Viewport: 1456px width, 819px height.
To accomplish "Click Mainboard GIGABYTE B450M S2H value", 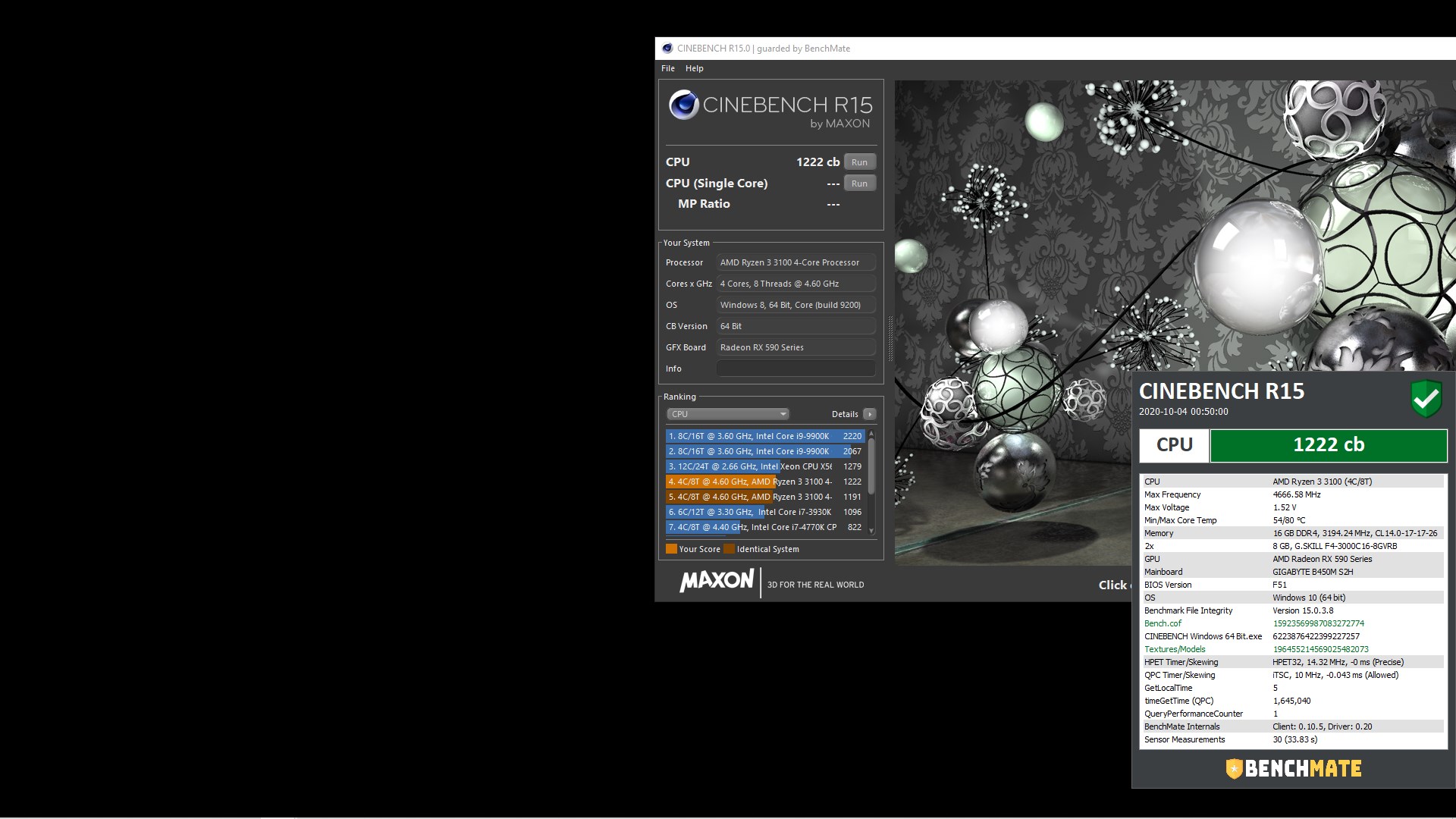I will (x=1313, y=572).
